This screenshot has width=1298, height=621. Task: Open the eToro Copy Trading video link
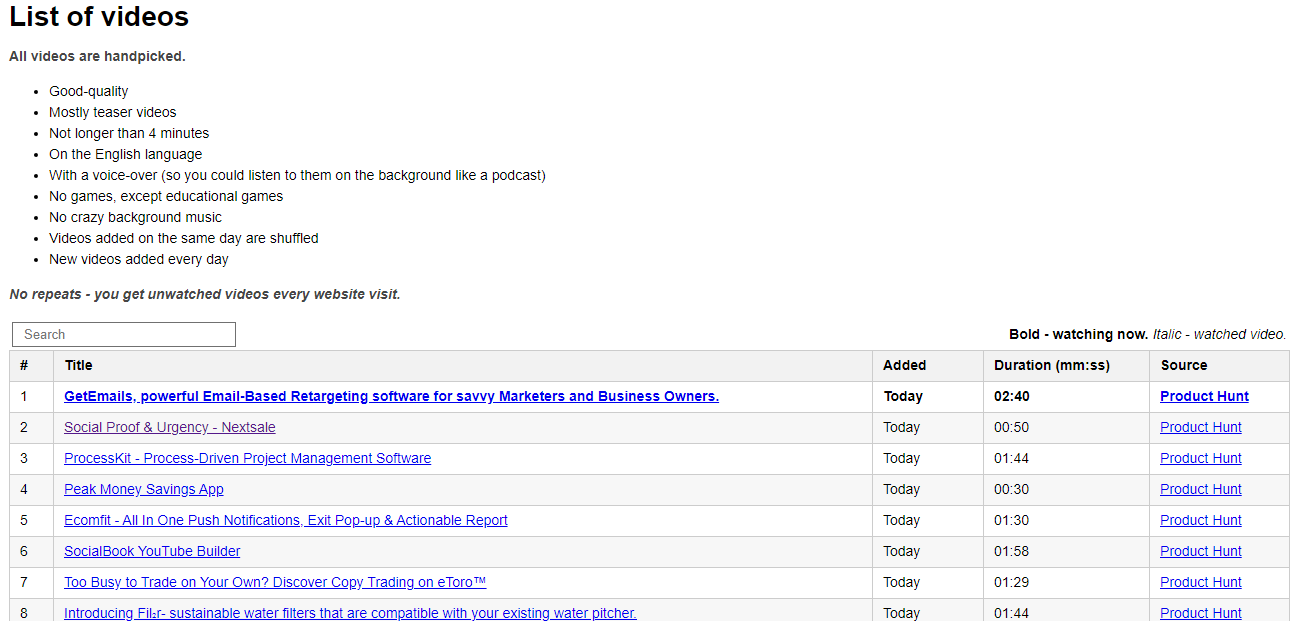pos(275,582)
